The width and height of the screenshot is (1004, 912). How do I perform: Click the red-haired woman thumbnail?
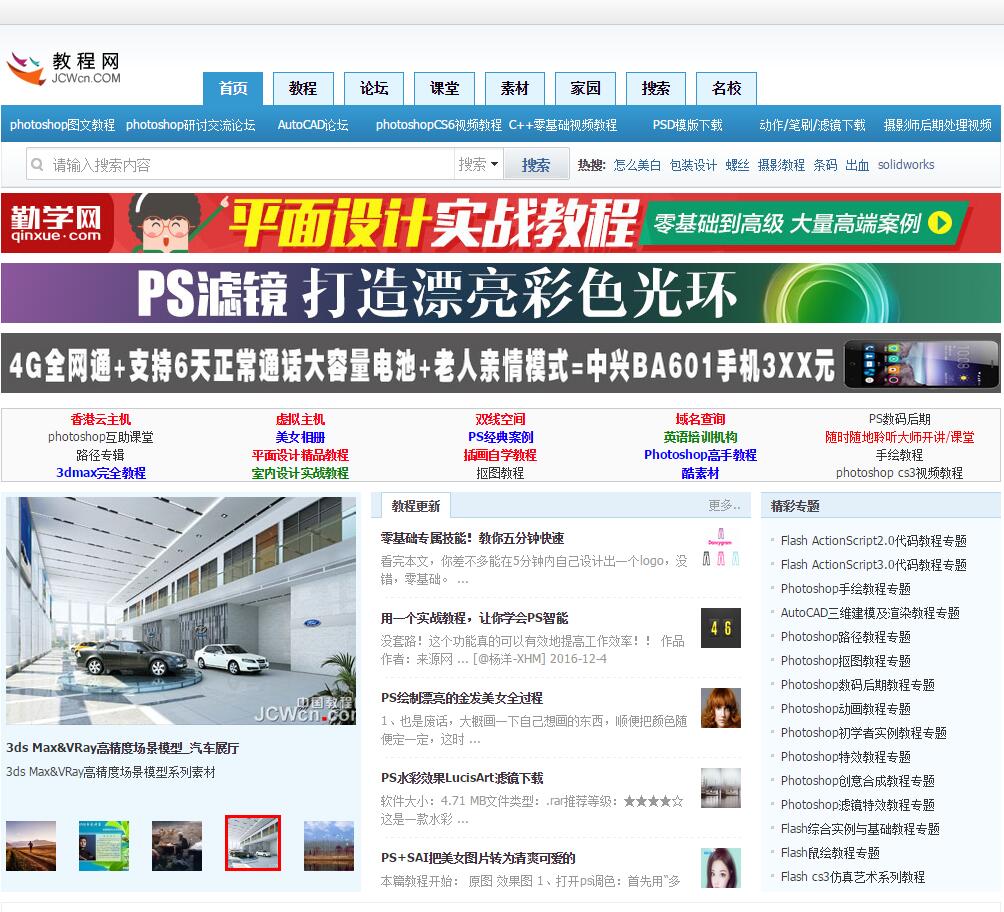tap(720, 708)
